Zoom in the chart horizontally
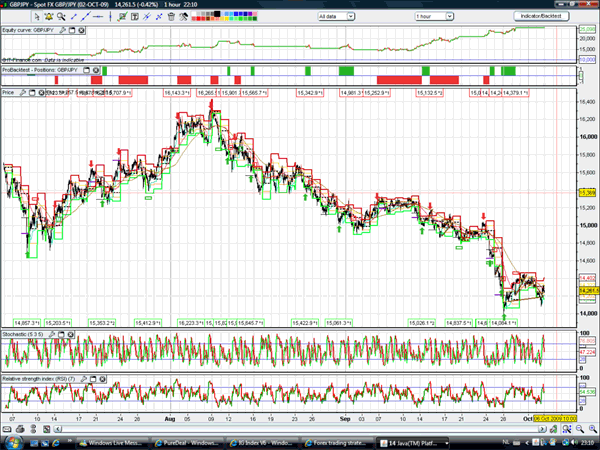 [593, 429]
